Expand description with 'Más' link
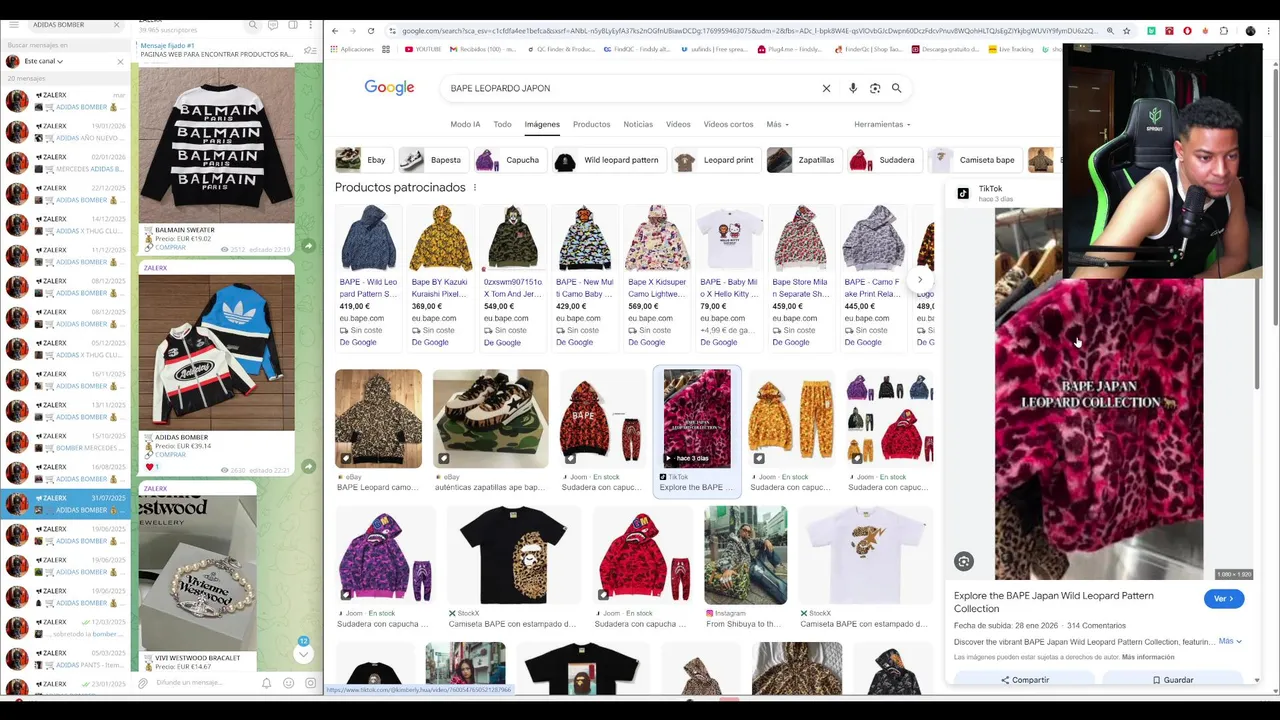Screen dimensions: 1280x720 pos(1230,641)
